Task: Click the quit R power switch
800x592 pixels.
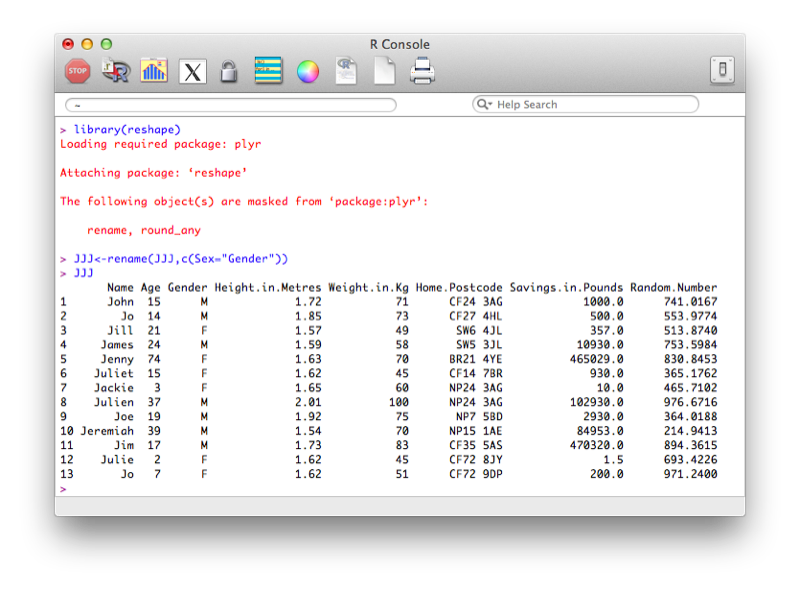Action: 722,69
